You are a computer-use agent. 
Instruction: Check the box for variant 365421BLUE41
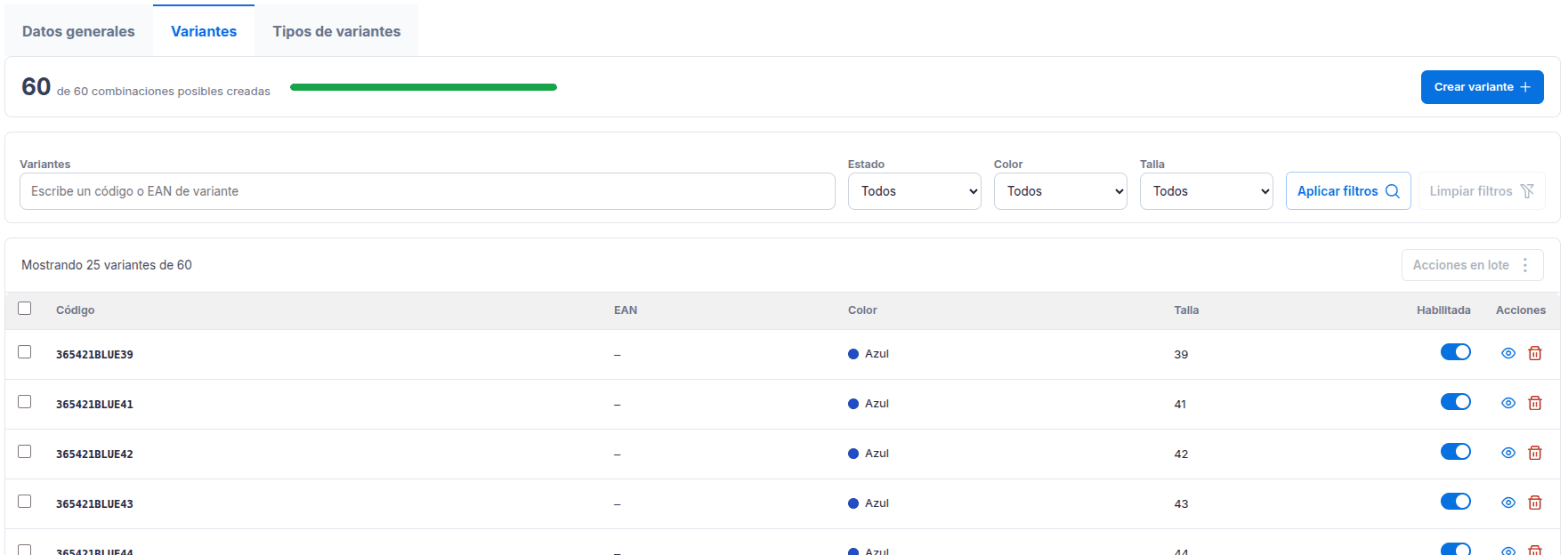[25, 402]
